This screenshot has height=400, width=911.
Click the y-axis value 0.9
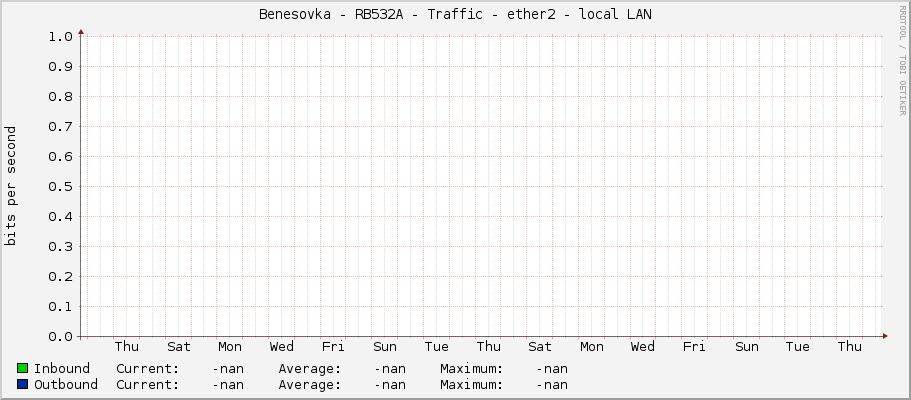(60, 67)
